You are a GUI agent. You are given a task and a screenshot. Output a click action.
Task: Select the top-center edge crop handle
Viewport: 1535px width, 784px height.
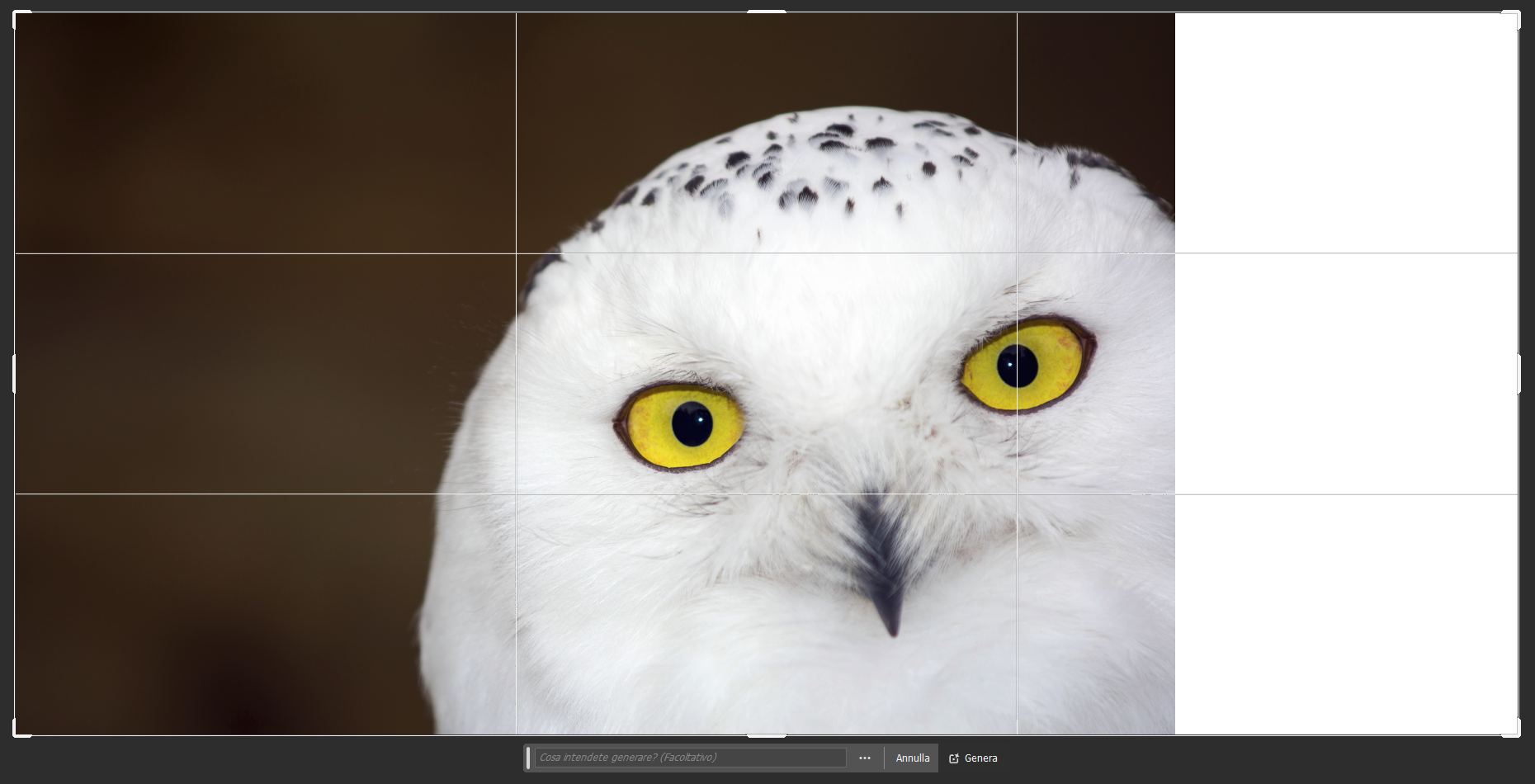coord(767,12)
